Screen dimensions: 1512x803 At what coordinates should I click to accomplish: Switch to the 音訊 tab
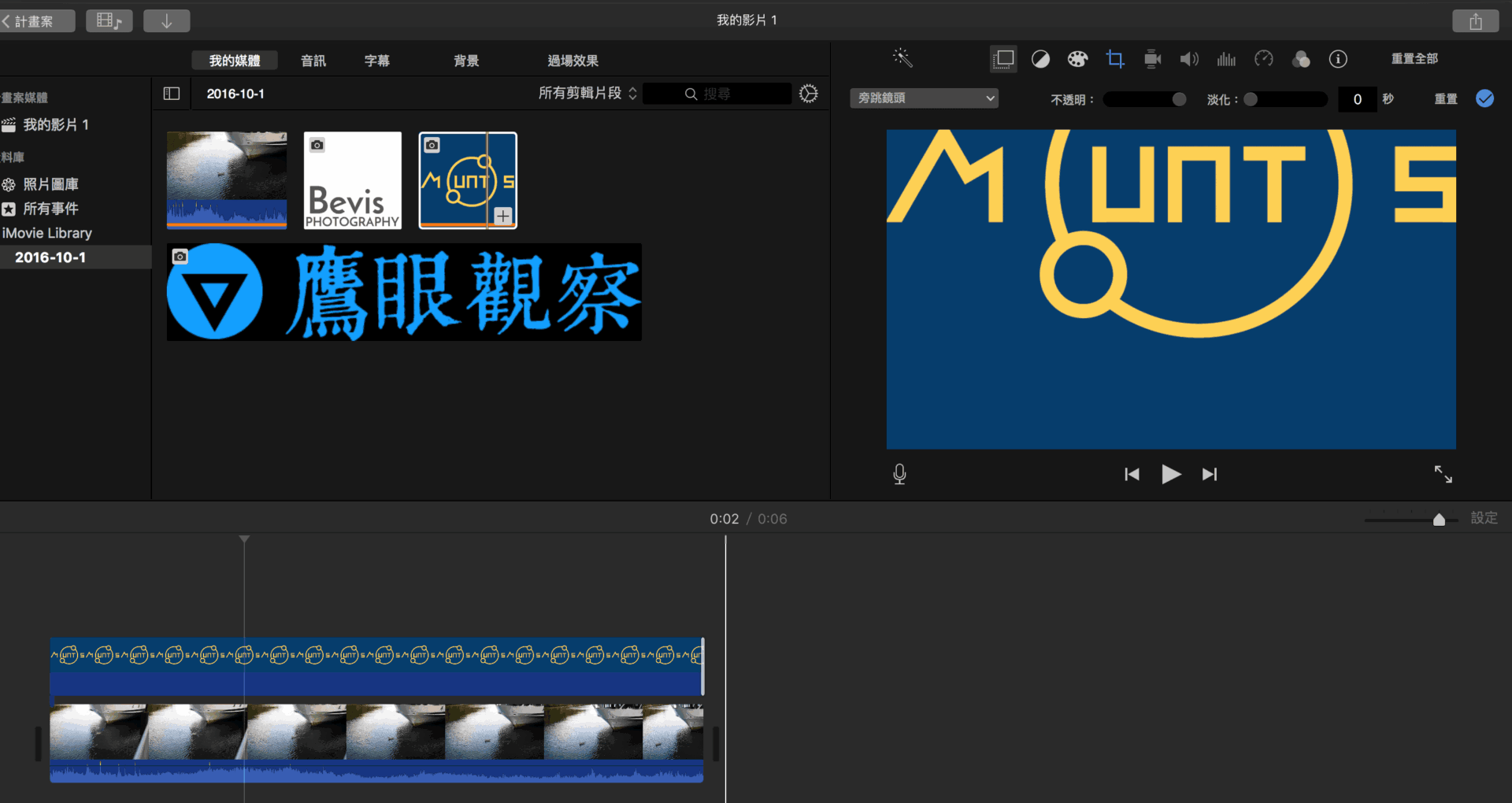coord(313,61)
